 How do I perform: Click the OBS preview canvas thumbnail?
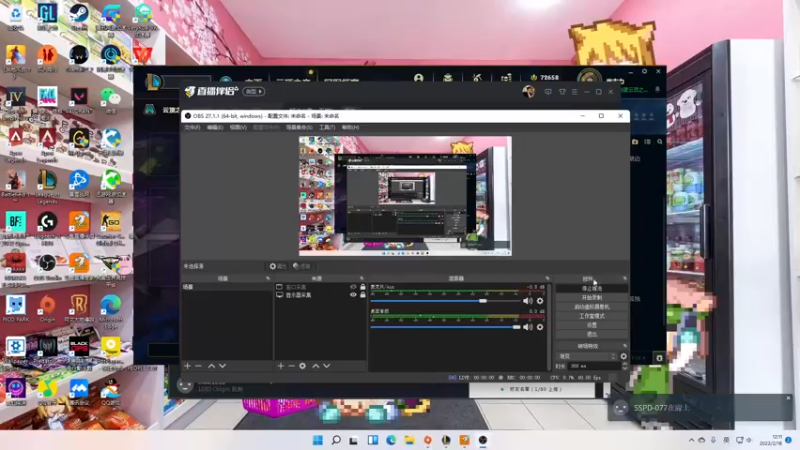click(405, 196)
